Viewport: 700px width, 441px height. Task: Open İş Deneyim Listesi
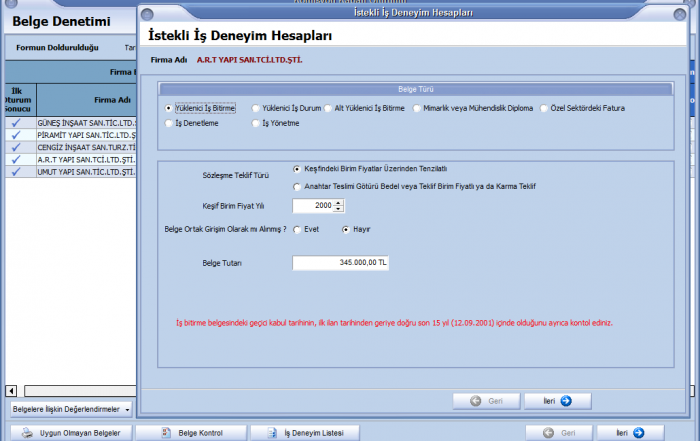click(x=304, y=433)
